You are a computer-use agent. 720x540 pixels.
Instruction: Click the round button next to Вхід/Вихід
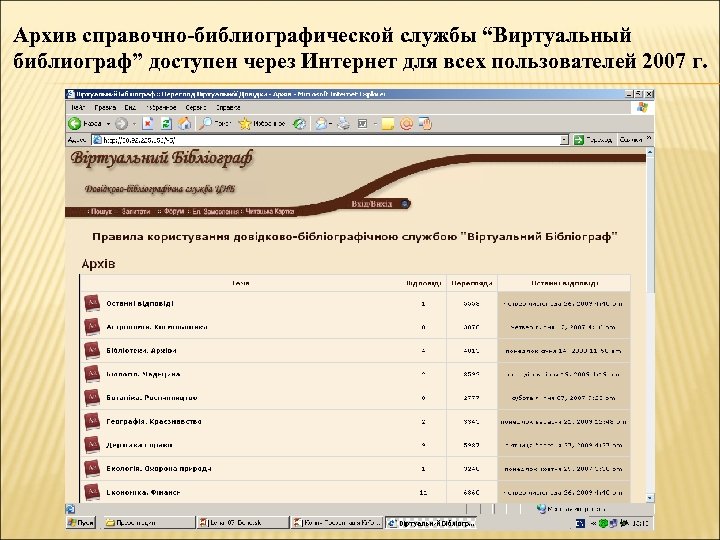click(405, 204)
